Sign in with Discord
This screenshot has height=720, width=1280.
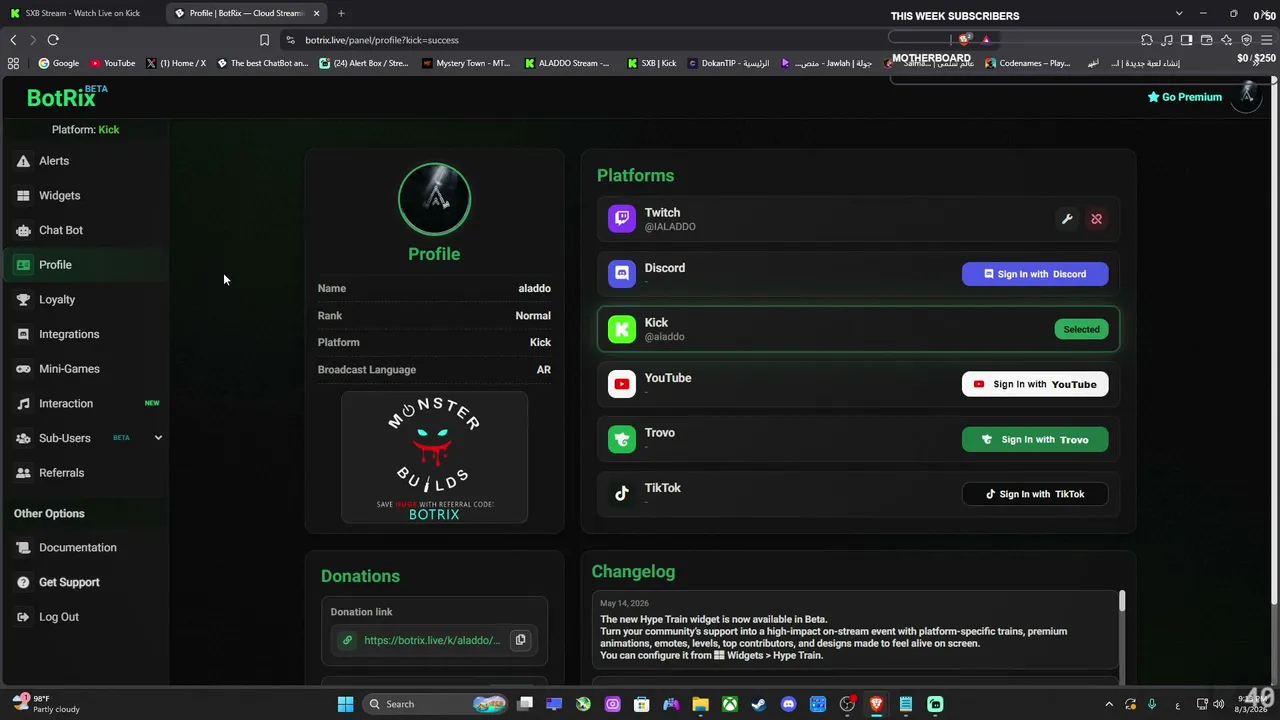coord(1035,274)
